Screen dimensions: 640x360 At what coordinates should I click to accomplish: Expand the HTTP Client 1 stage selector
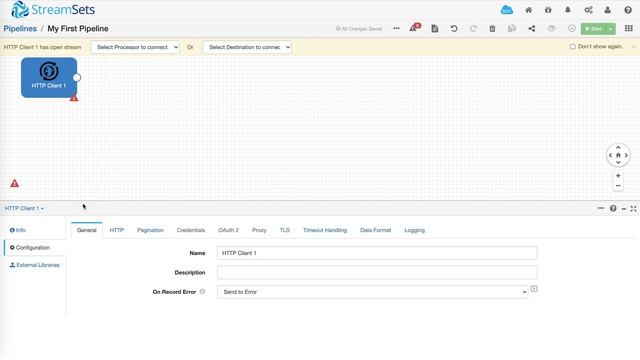[x=24, y=209]
